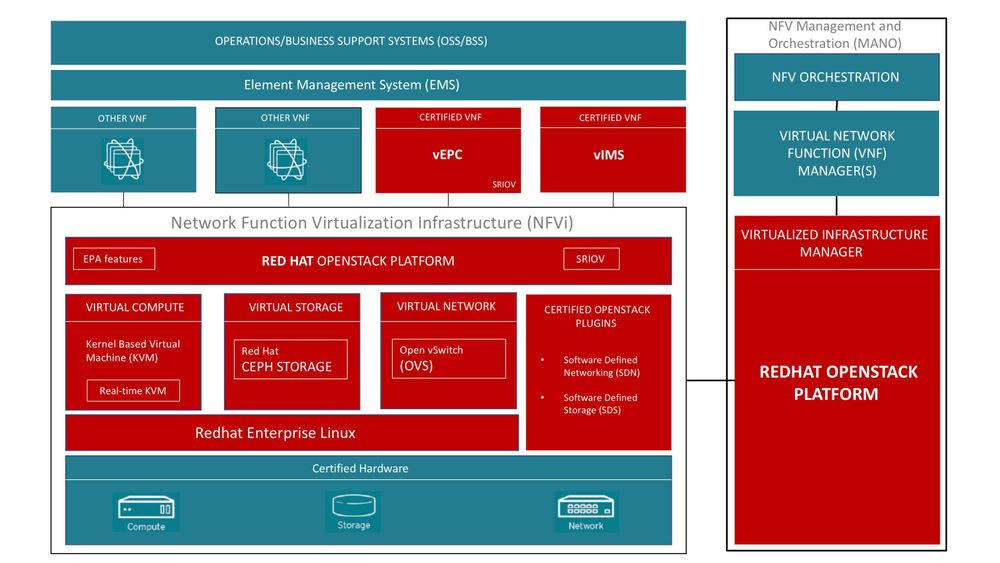Viewport: 1000px width, 563px height.
Task: Click the CERTIFIED OPENSTACK PLUGINS heading
Action: (x=597, y=316)
